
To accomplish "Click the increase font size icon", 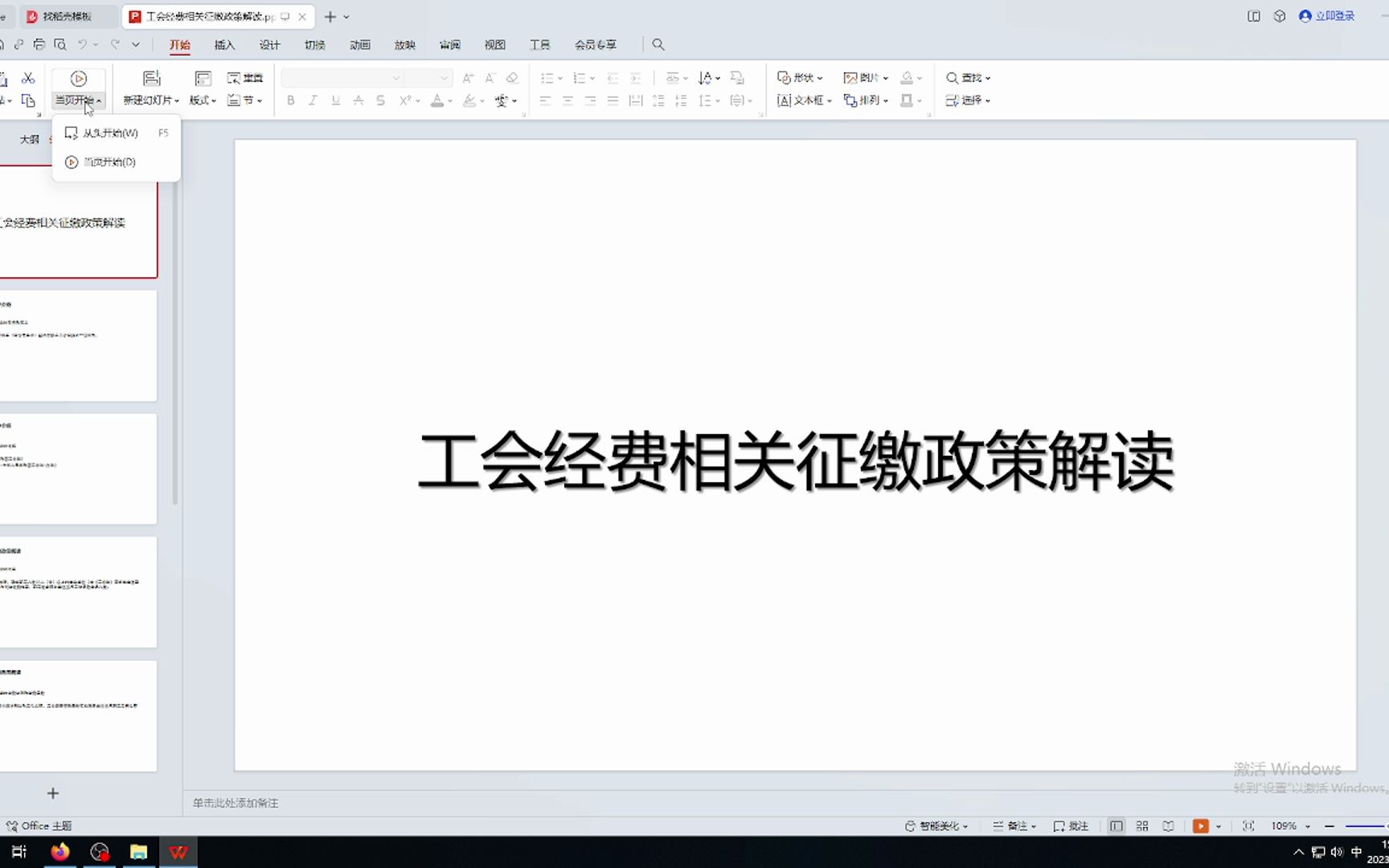I will pos(468,78).
